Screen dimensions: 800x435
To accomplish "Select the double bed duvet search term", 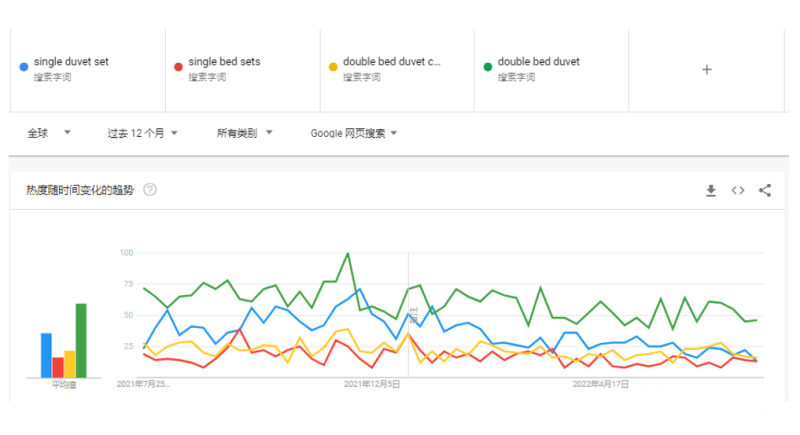I will [538, 62].
